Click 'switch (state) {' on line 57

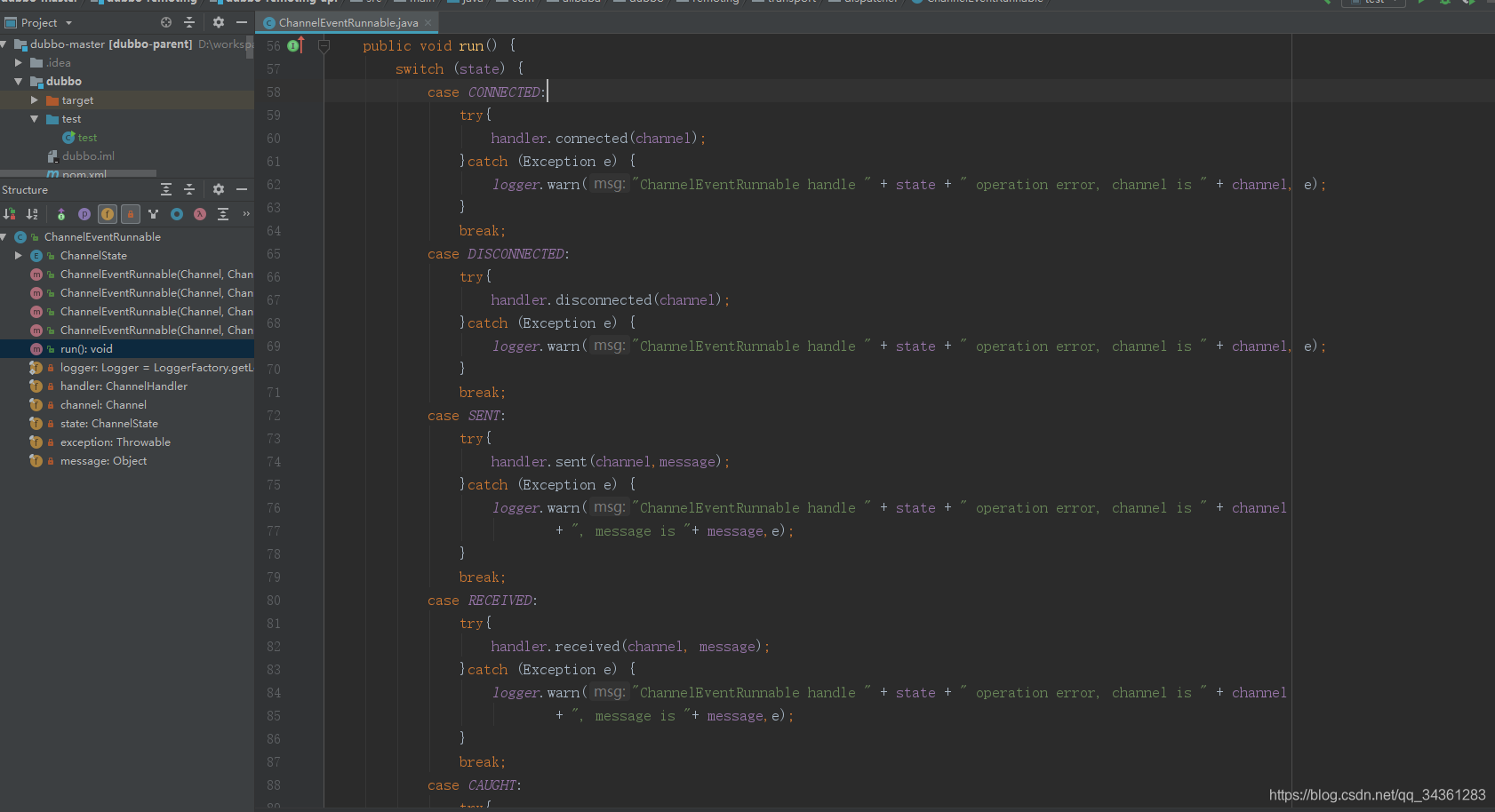click(x=460, y=69)
